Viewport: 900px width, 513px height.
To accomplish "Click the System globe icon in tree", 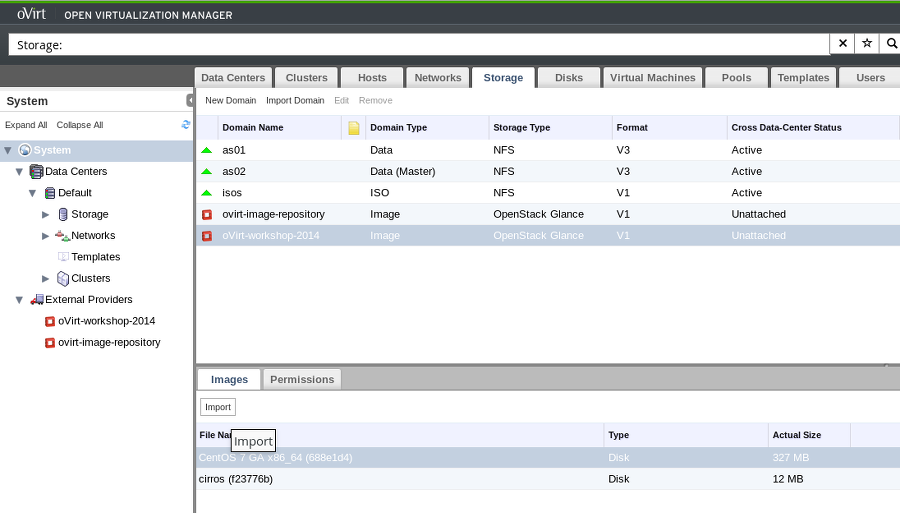I will pyautogui.click(x=25, y=150).
